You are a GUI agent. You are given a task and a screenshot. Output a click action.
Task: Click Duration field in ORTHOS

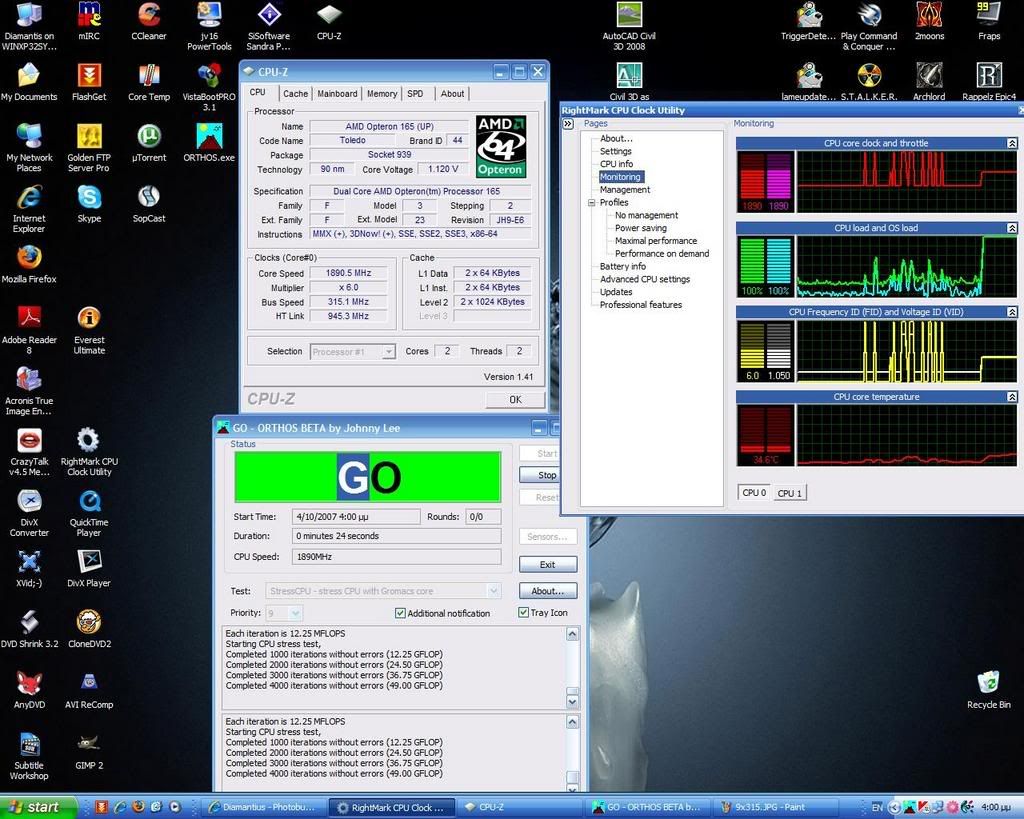396,536
